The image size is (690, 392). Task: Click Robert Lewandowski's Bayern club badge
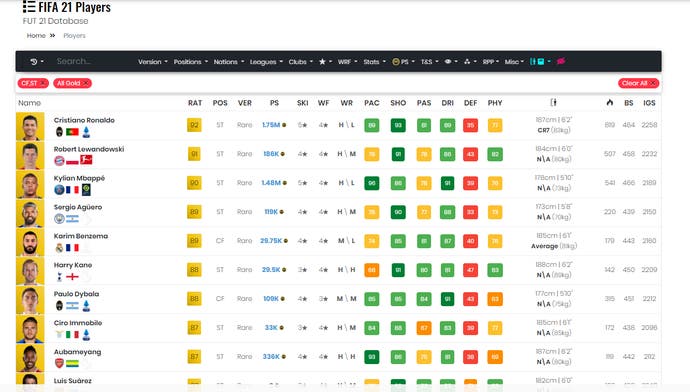coord(59,161)
